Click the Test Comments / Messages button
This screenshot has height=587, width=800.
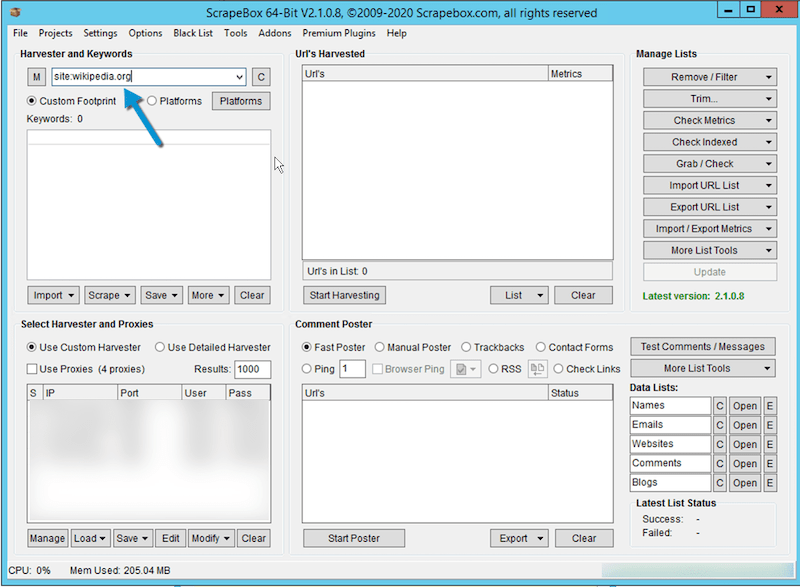[702, 347]
